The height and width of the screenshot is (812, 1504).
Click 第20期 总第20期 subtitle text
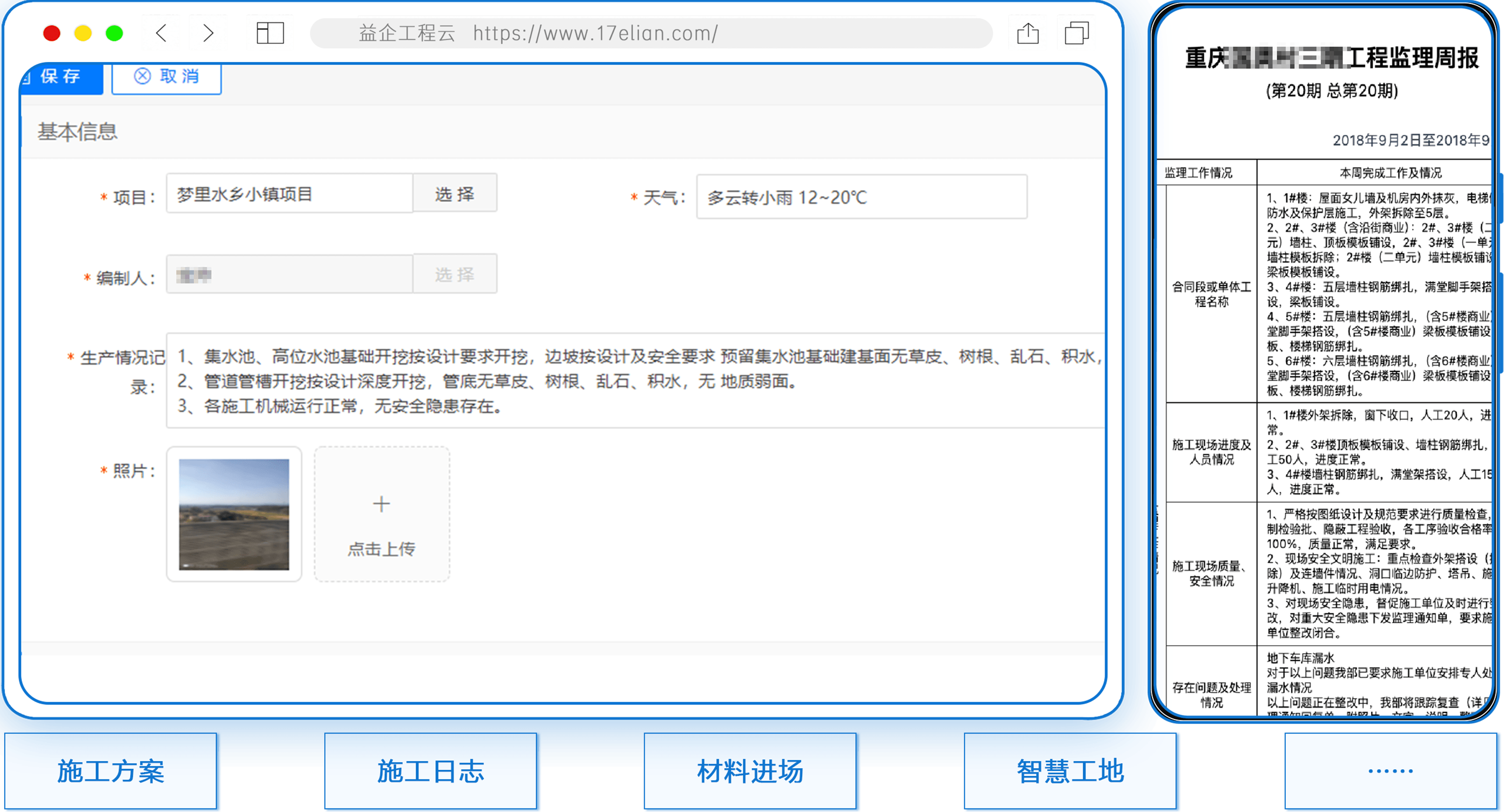click(1332, 91)
